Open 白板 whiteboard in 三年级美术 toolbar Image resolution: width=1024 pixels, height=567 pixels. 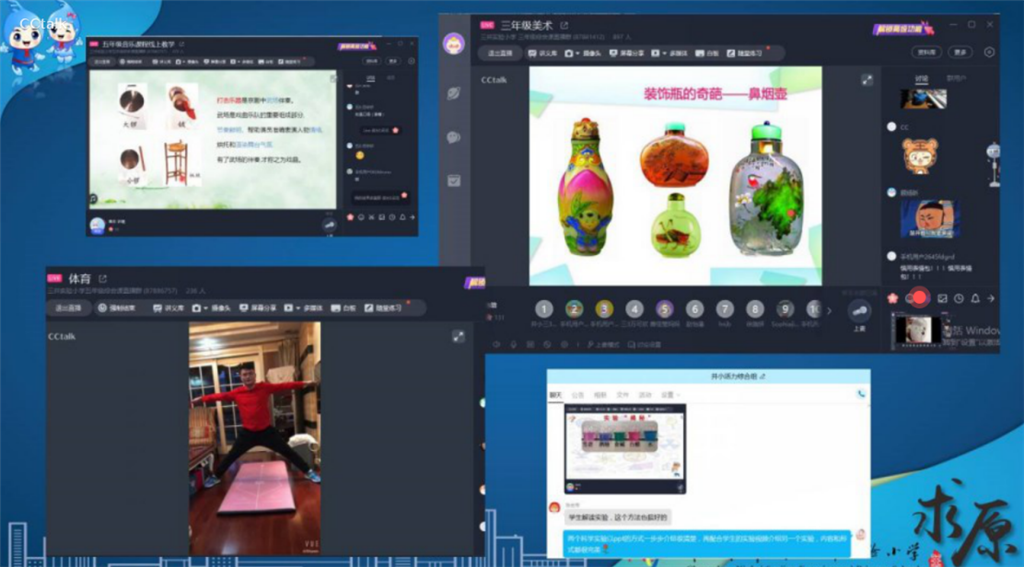(x=707, y=53)
